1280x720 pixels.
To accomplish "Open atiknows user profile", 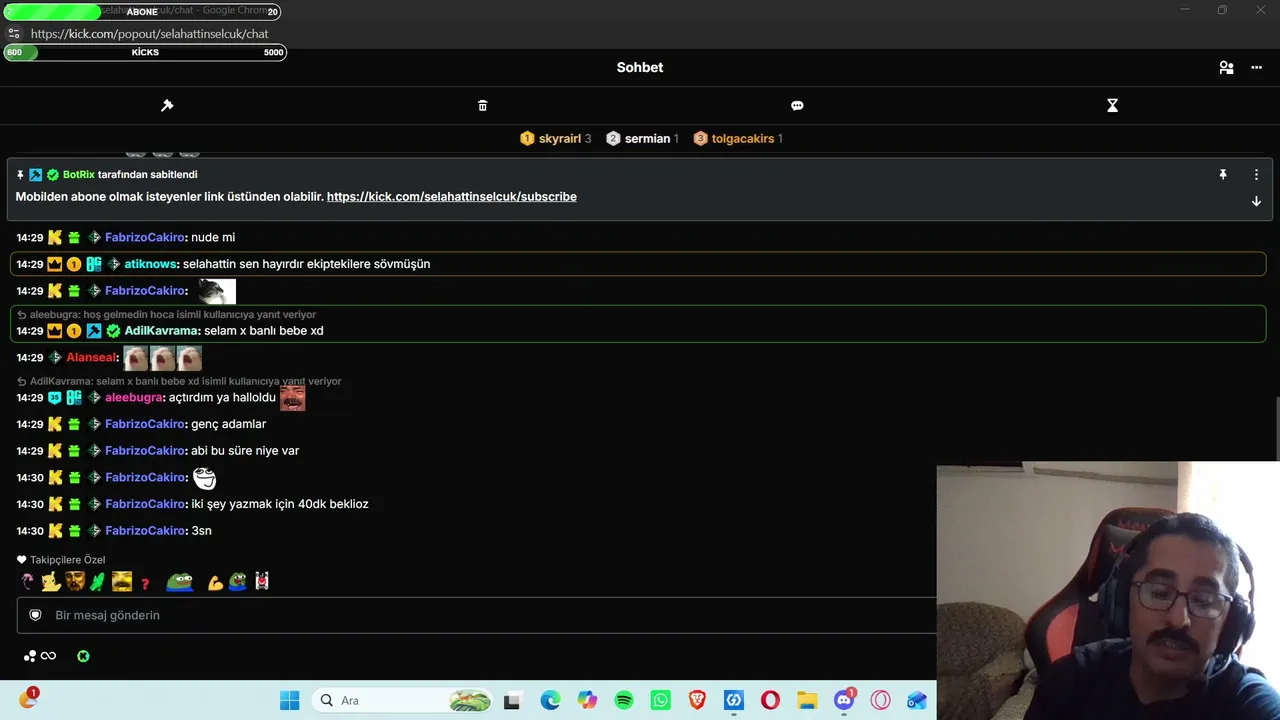I will tap(151, 264).
